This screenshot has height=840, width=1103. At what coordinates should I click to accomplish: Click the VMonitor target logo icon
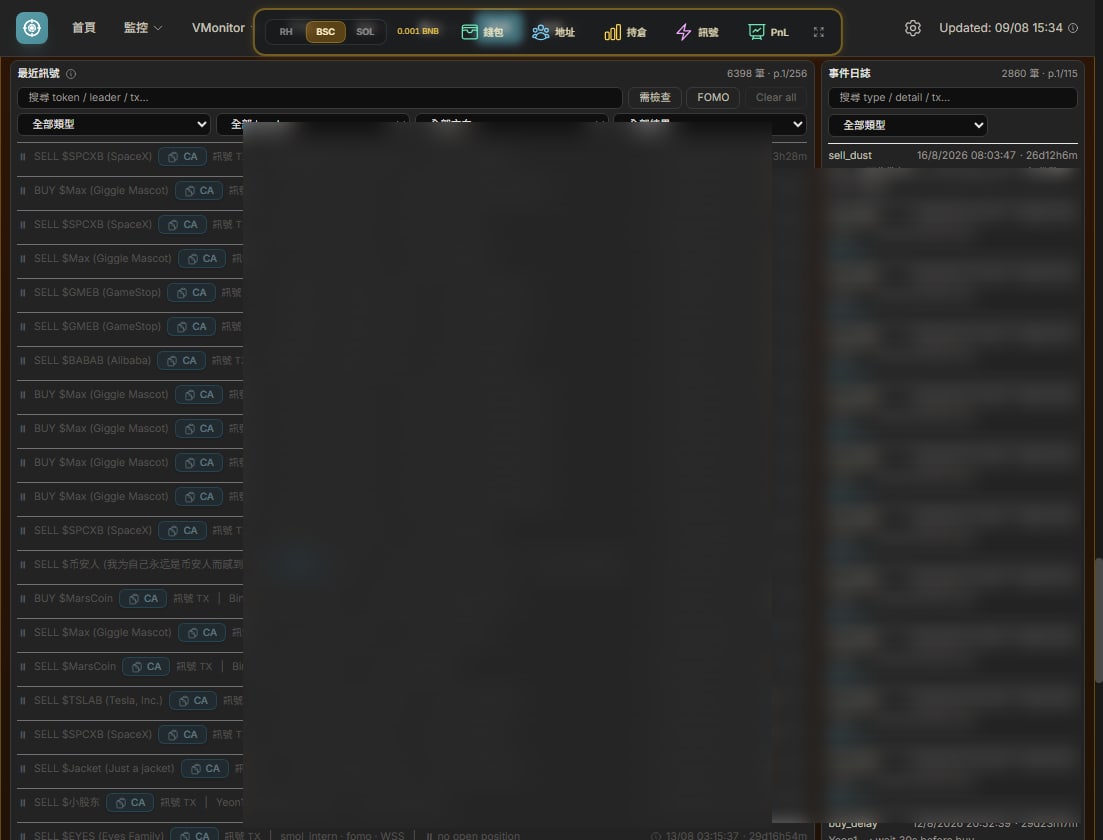tap(32, 28)
